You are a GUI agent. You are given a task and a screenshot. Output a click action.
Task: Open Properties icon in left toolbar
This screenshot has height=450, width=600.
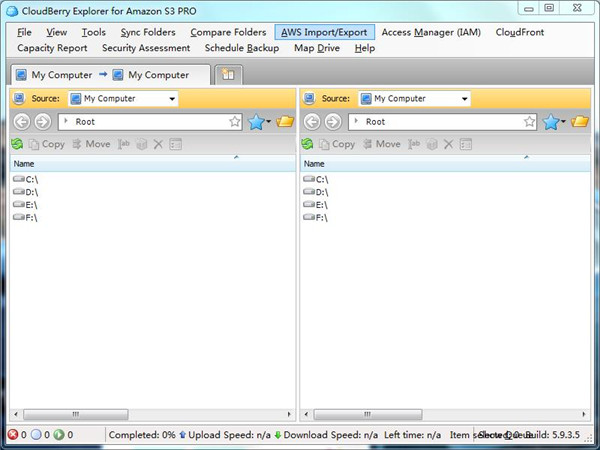tap(175, 144)
